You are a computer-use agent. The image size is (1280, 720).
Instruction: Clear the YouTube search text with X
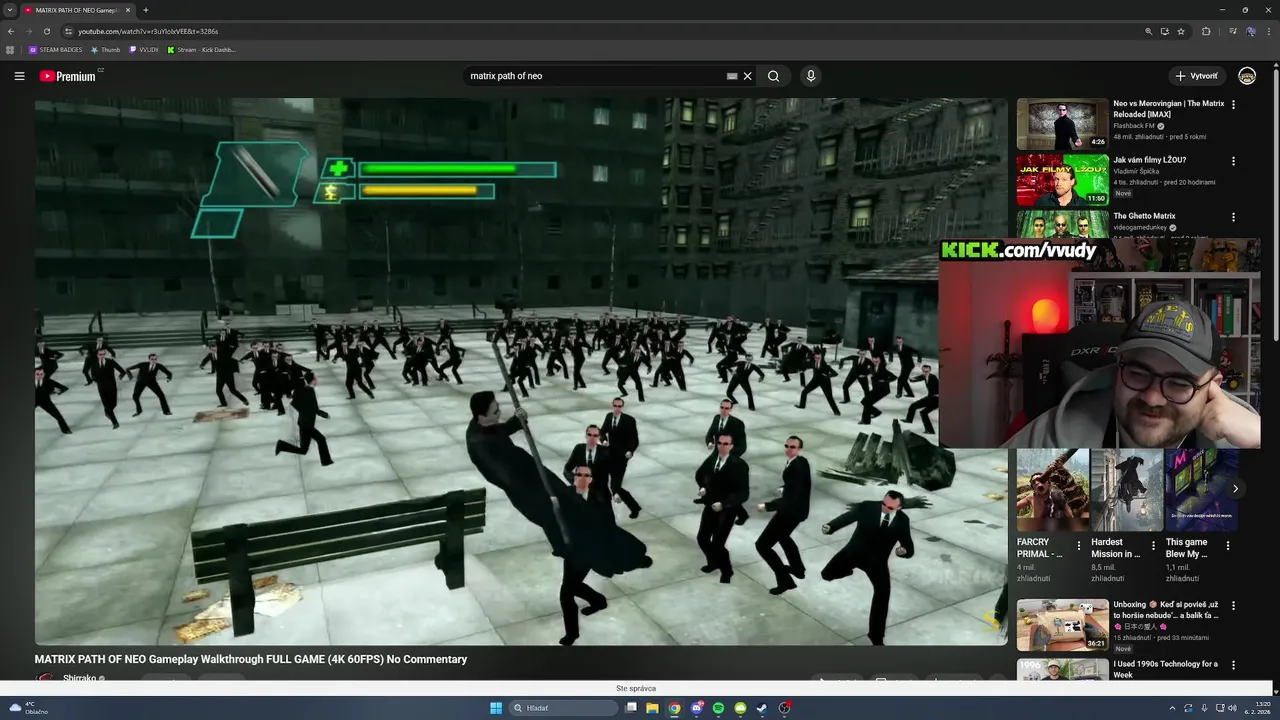747,76
